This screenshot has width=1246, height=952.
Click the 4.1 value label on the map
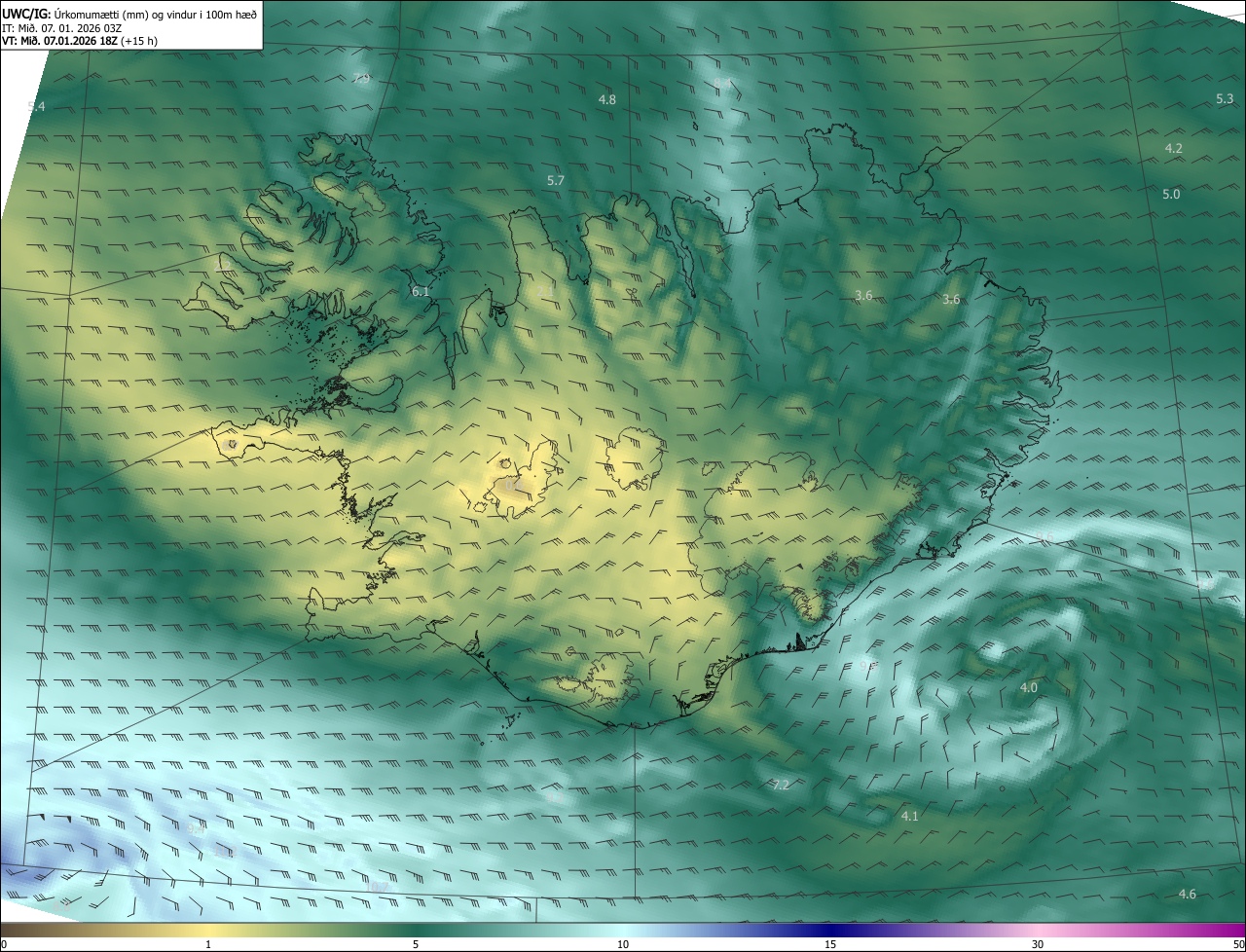click(x=909, y=817)
